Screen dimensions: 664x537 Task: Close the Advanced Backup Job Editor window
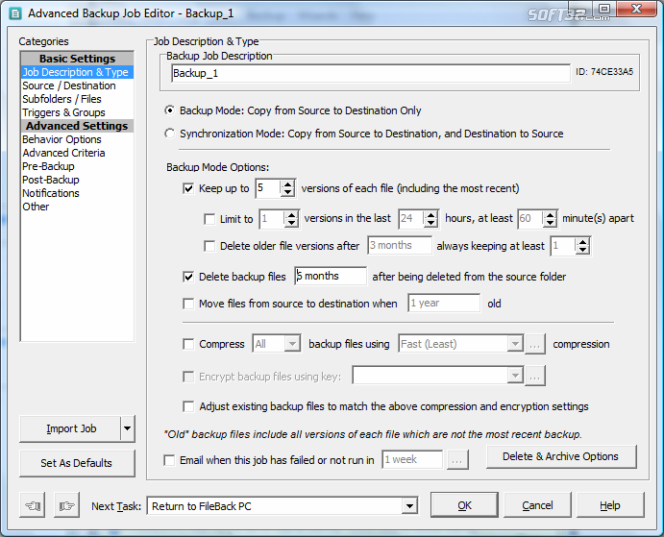pos(636,9)
